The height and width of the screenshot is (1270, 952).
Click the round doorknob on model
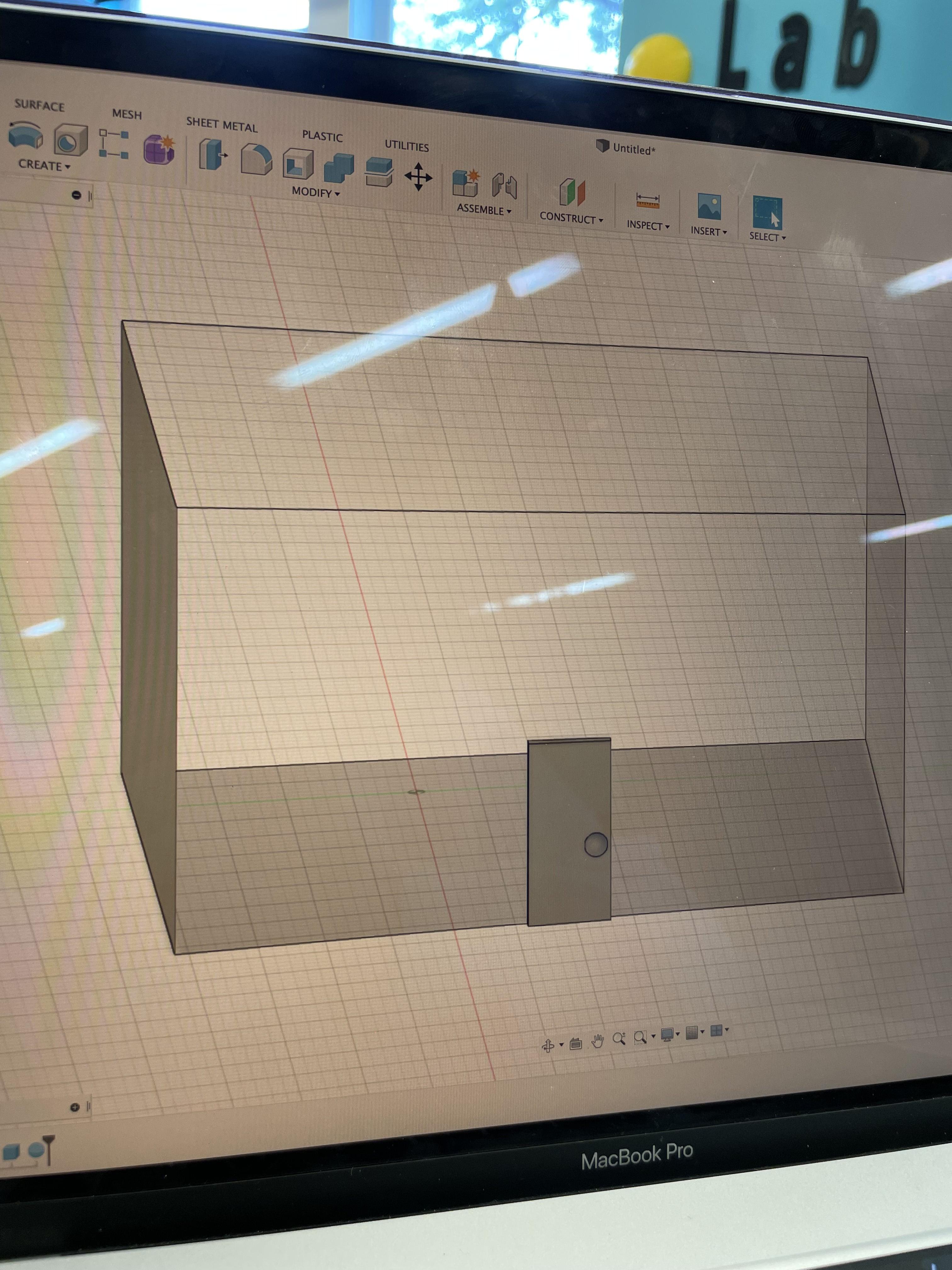[x=596, y=844]
